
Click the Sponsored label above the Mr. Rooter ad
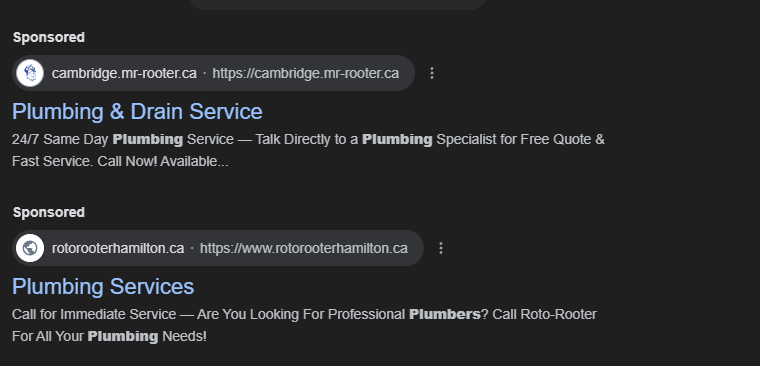pos(49,37)
